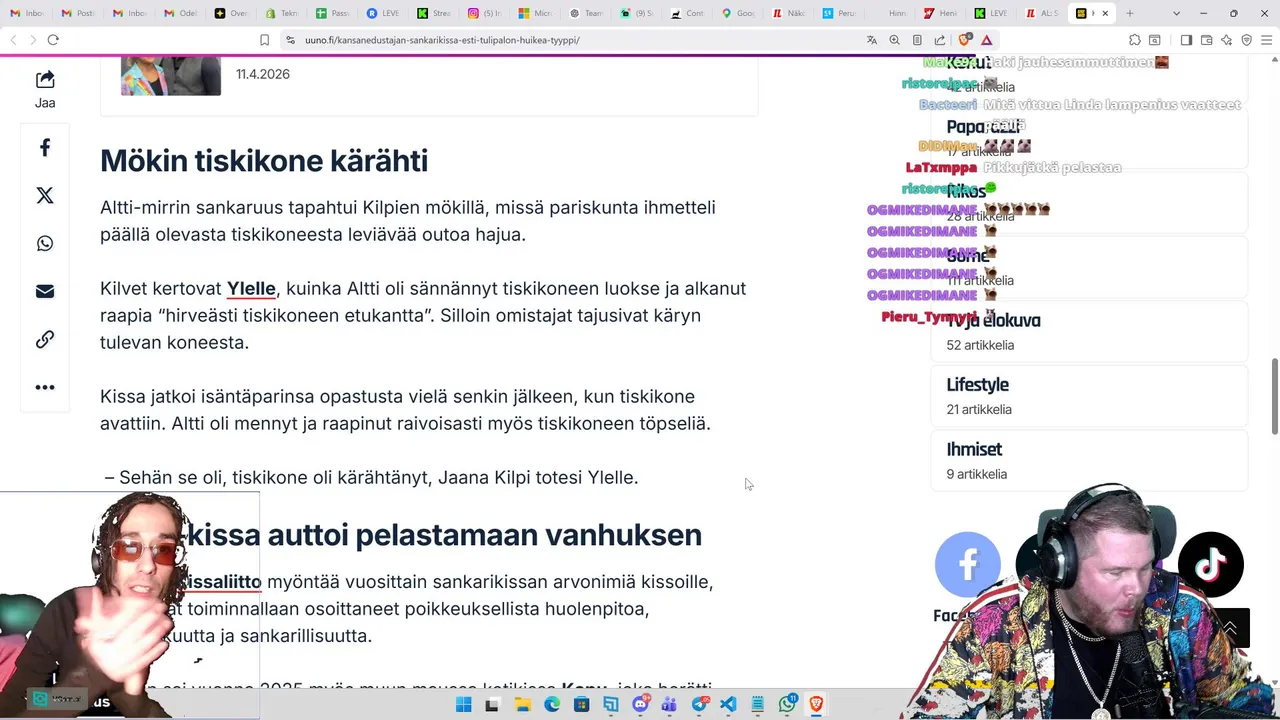Share the article via WhatsApp
This screenshot has height=720, width=1280.
point(45,244)
